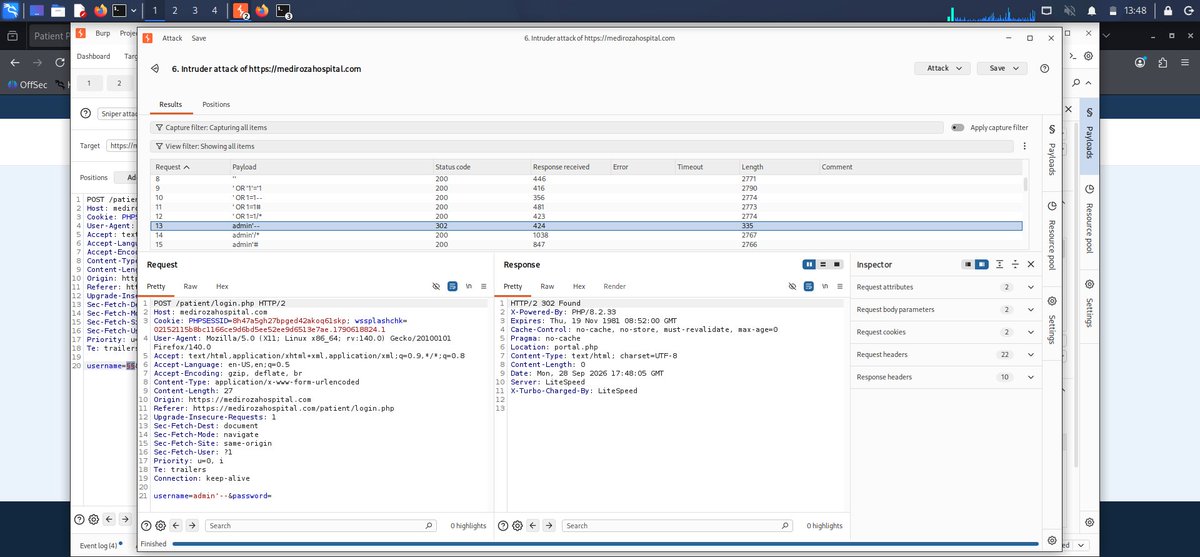Open the capture filter funnel bar

point(547,128)
